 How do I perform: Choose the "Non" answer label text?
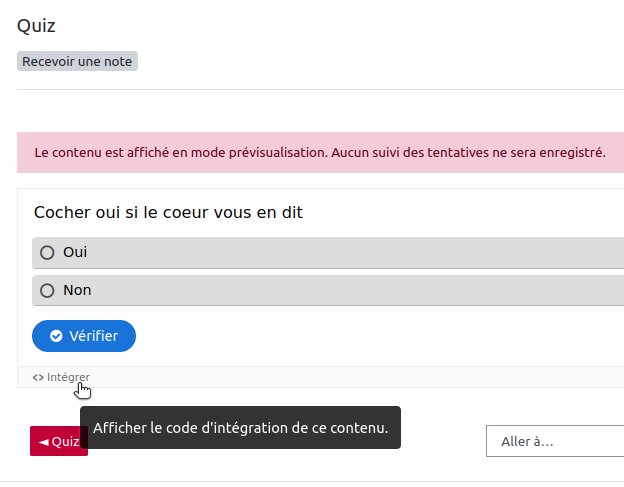pos(77,291)
